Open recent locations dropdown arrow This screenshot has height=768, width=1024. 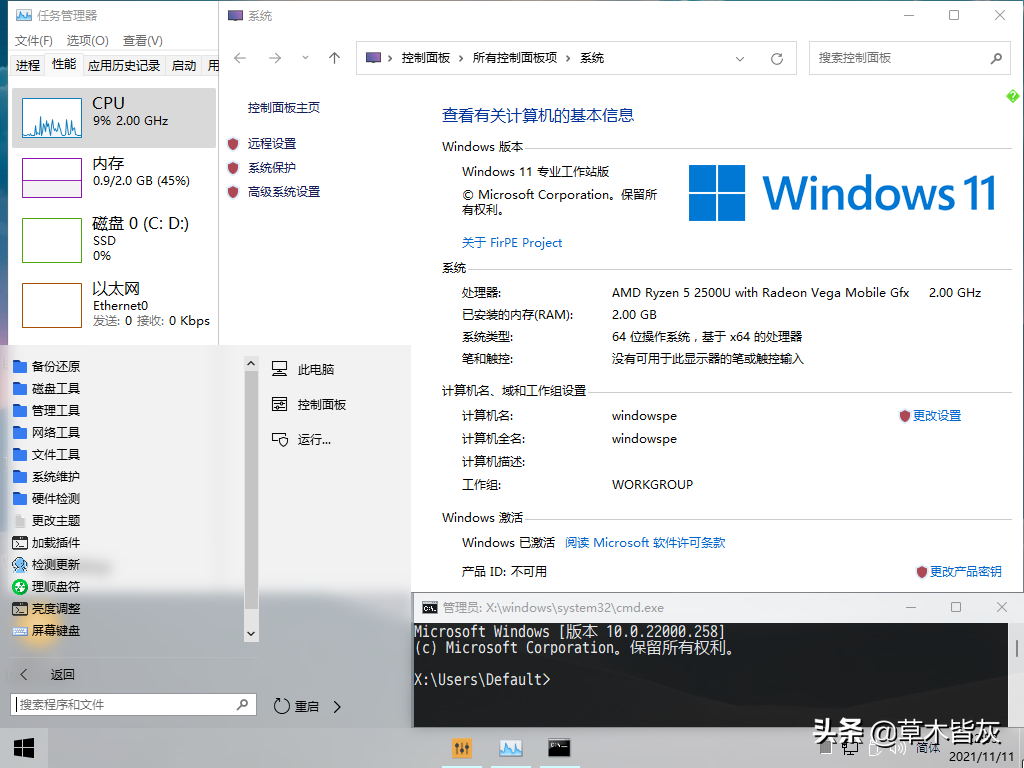pos(305,57)
